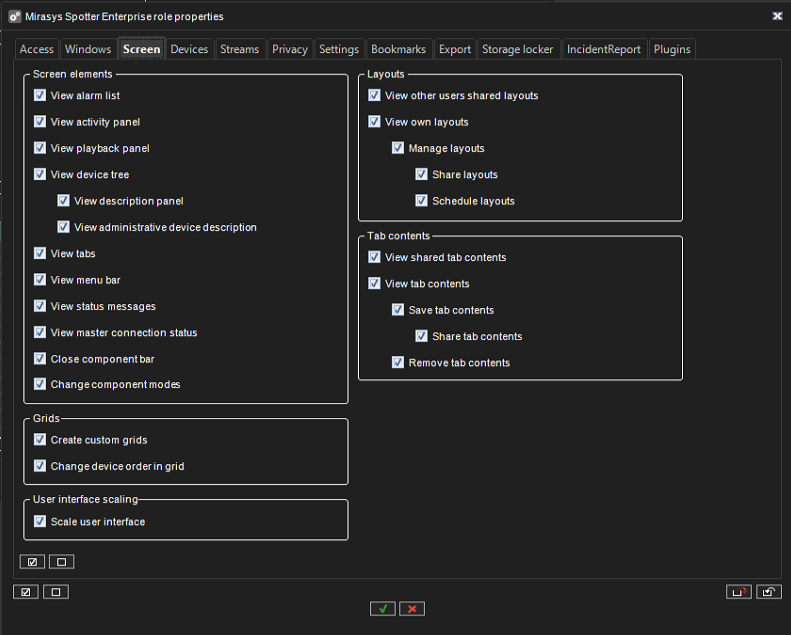Click the deselect-all icon inside Screen tab
The width and height of the screenshot is (791, 635).
point(61,561)
